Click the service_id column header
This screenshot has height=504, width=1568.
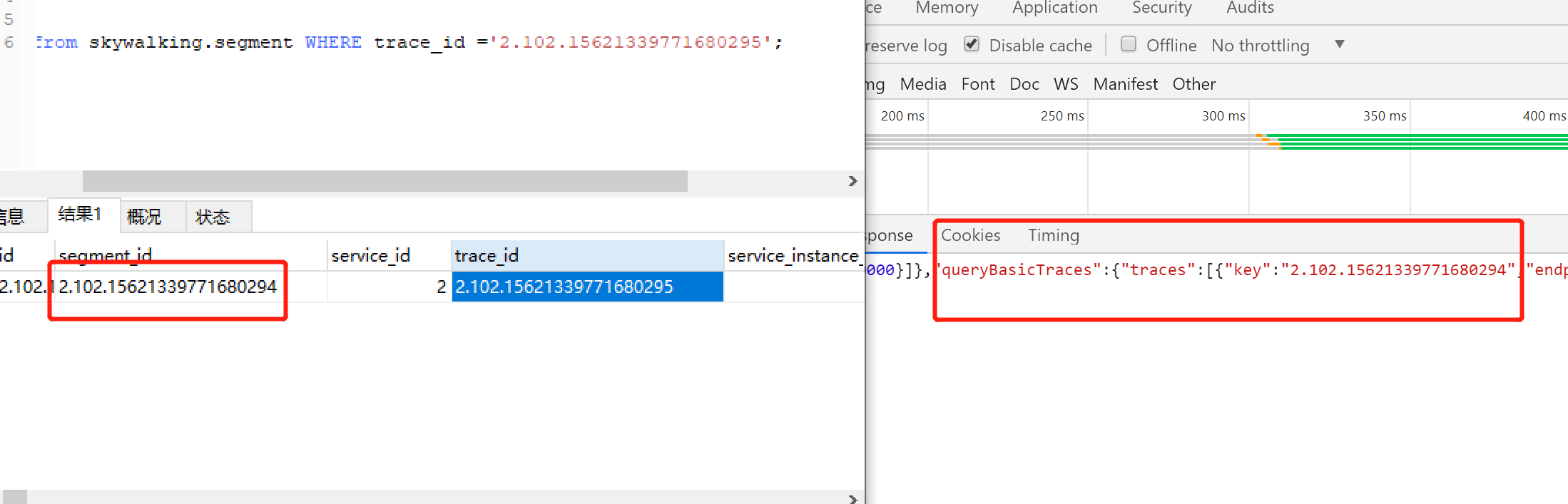tap(389, 255)
